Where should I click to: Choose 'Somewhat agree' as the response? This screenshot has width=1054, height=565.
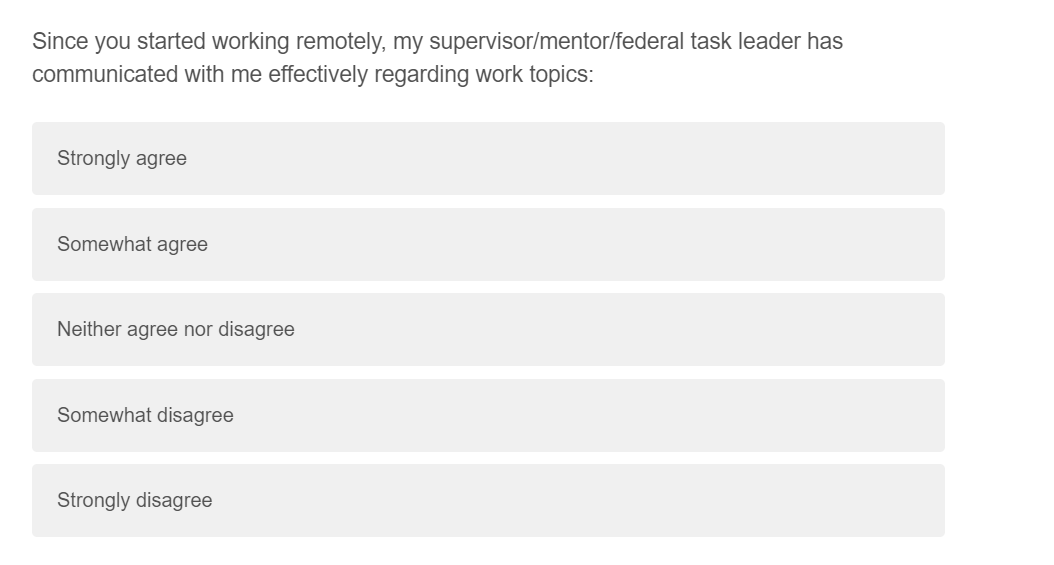(488, 244)
